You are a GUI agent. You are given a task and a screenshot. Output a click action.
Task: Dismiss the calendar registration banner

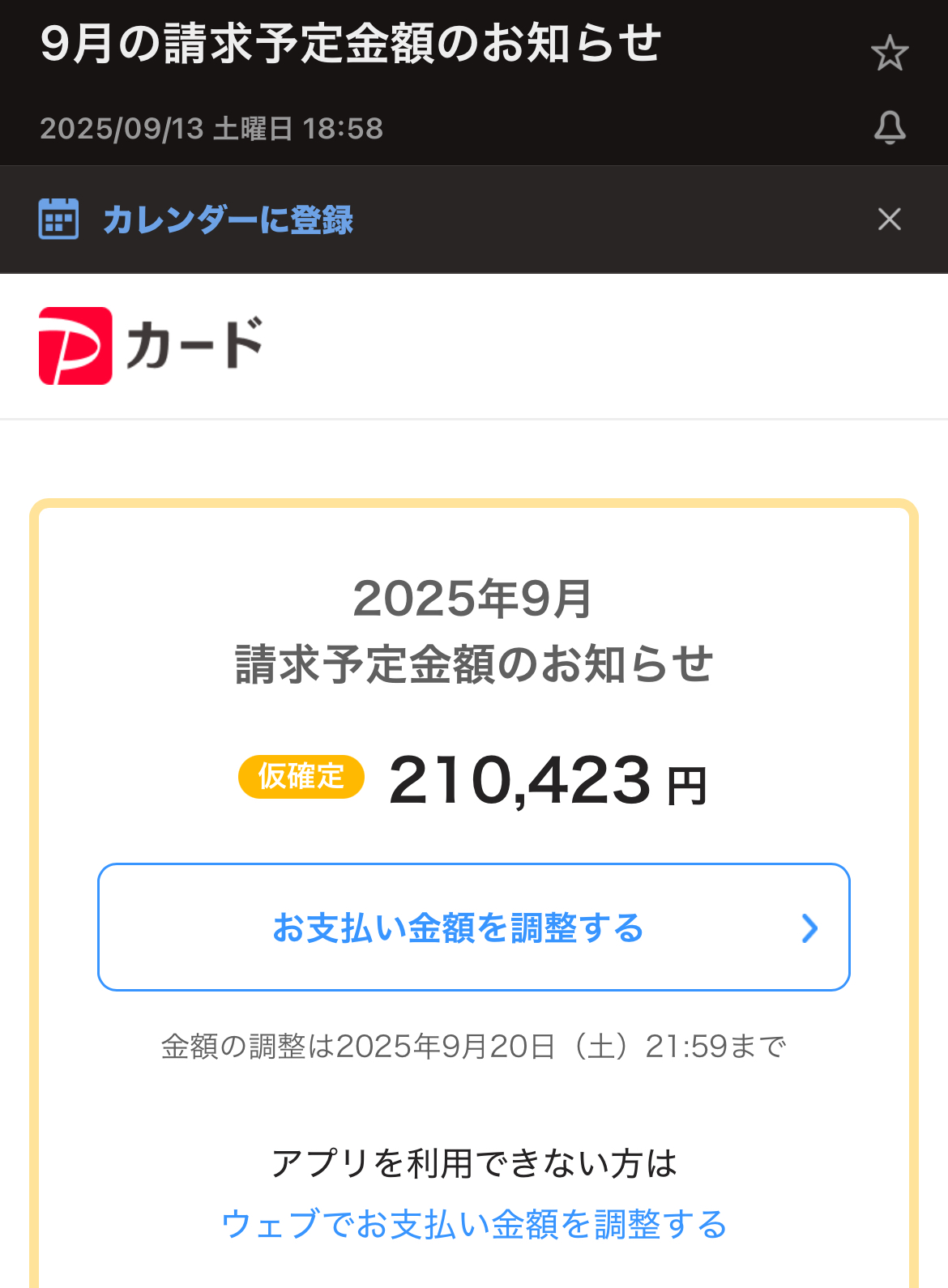(890, 219)
